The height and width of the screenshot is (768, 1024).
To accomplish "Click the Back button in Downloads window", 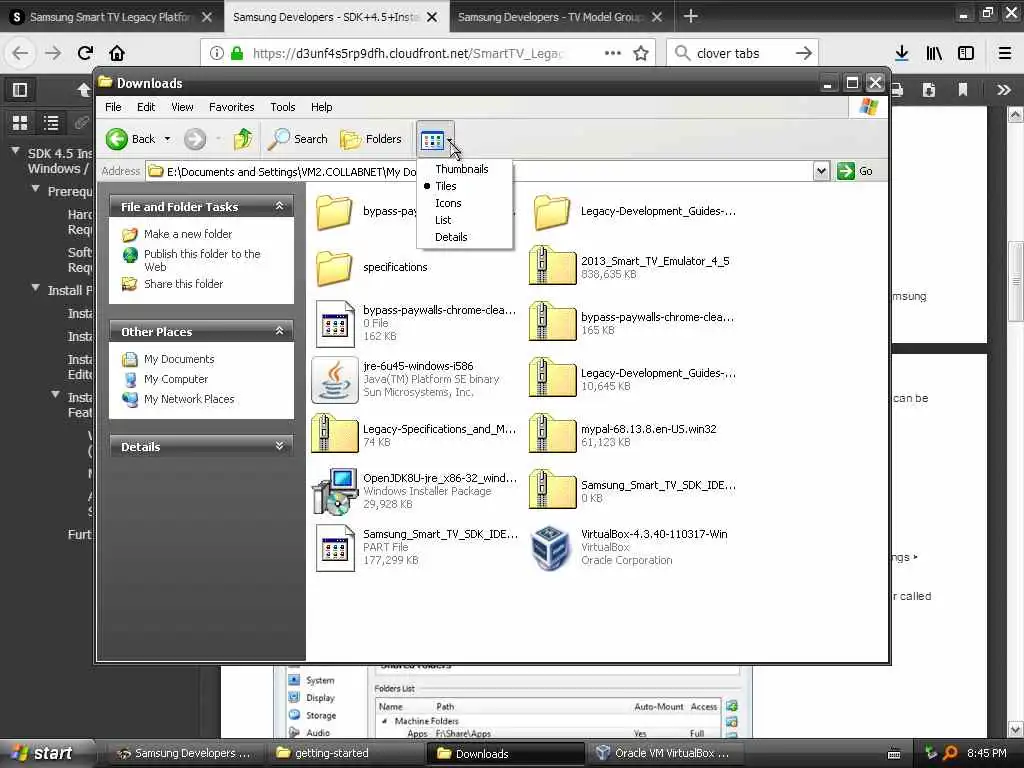I will [x=131, y=138].
